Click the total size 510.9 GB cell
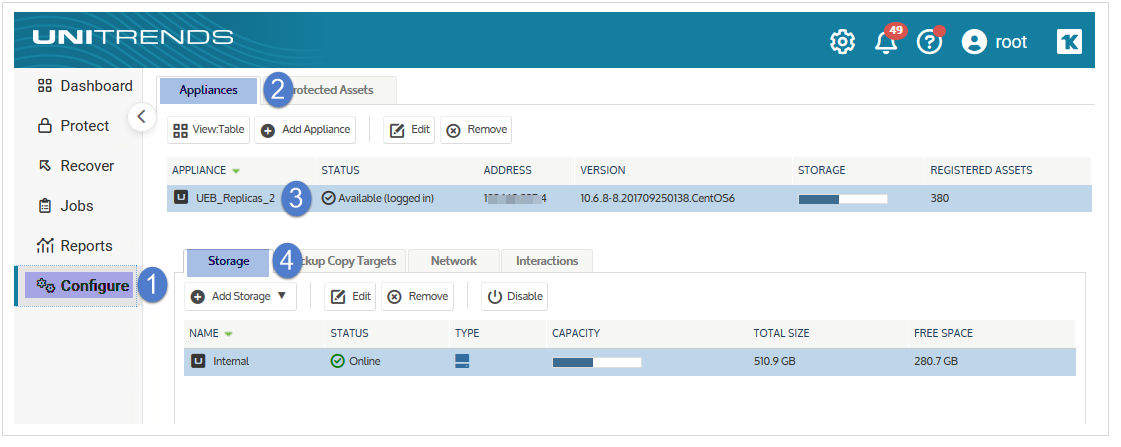Screen dimensions: 1121x447 click(x=774, y=361)
